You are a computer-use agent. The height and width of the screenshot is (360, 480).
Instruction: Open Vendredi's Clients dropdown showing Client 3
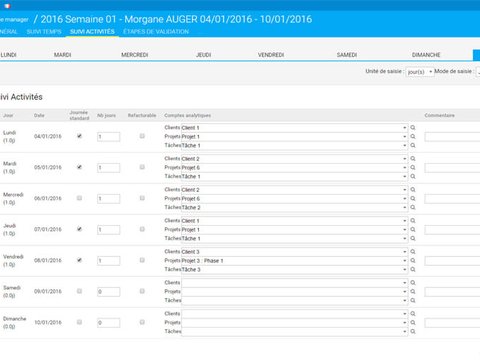(294, 252)
